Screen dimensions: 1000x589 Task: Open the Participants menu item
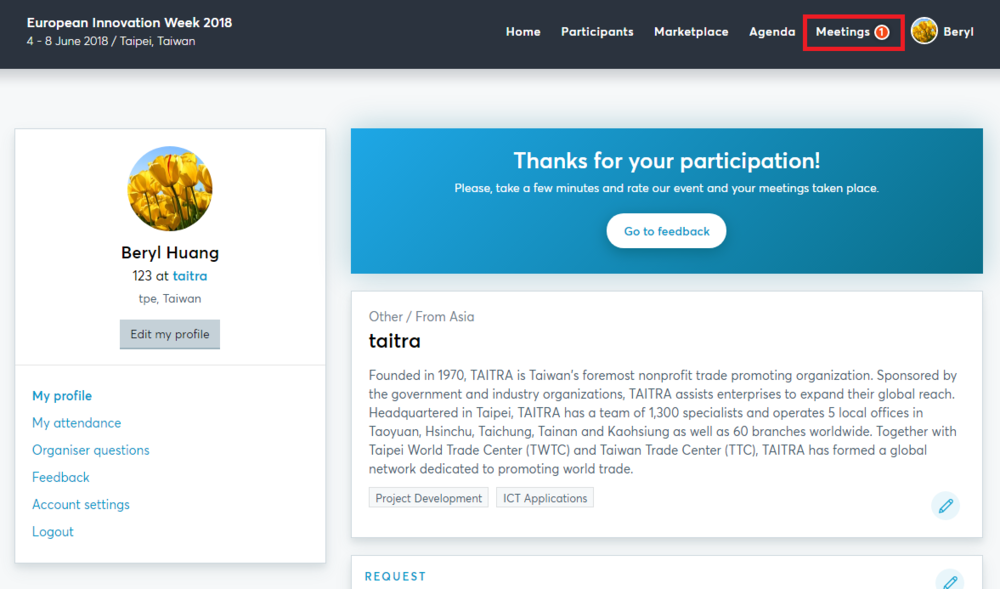coord(597,32)
